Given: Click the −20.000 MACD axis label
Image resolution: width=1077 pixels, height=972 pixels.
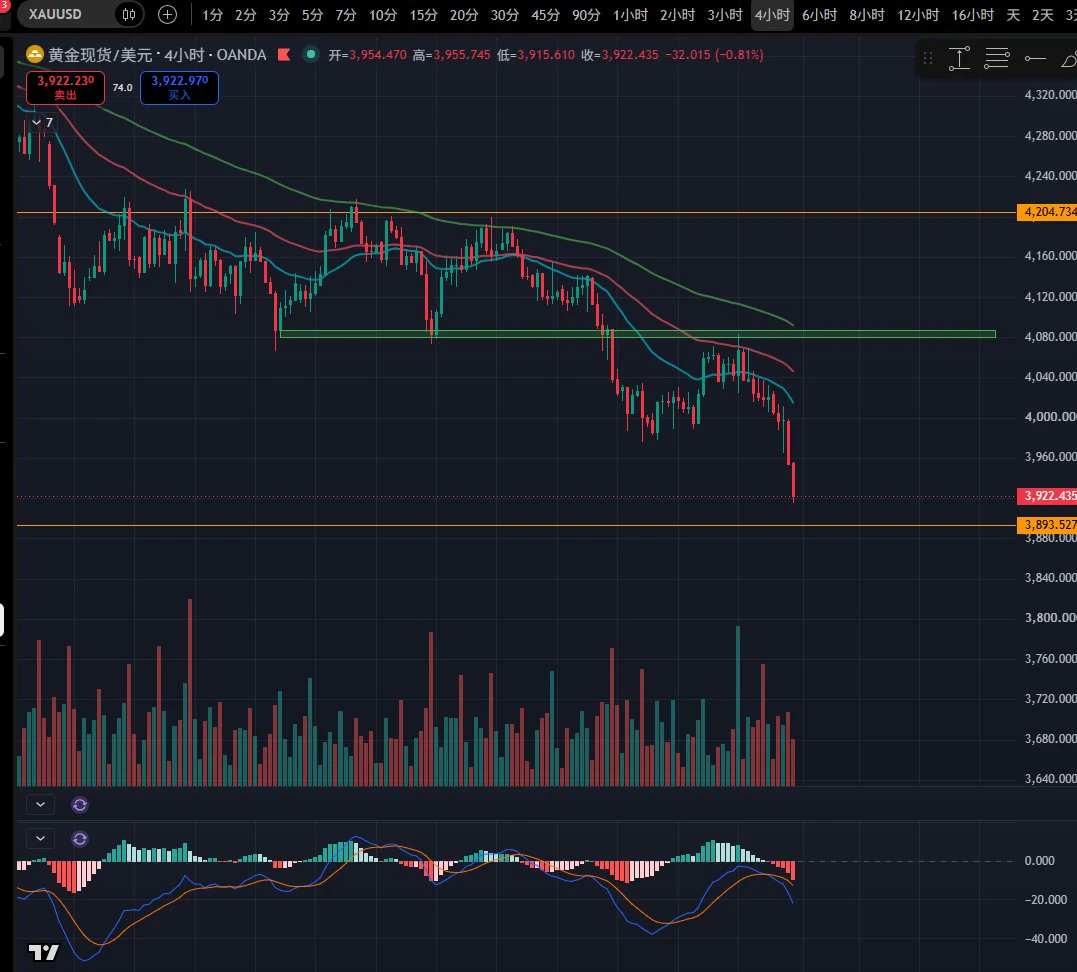Looking at the screenshot, I should point(1045,900).
